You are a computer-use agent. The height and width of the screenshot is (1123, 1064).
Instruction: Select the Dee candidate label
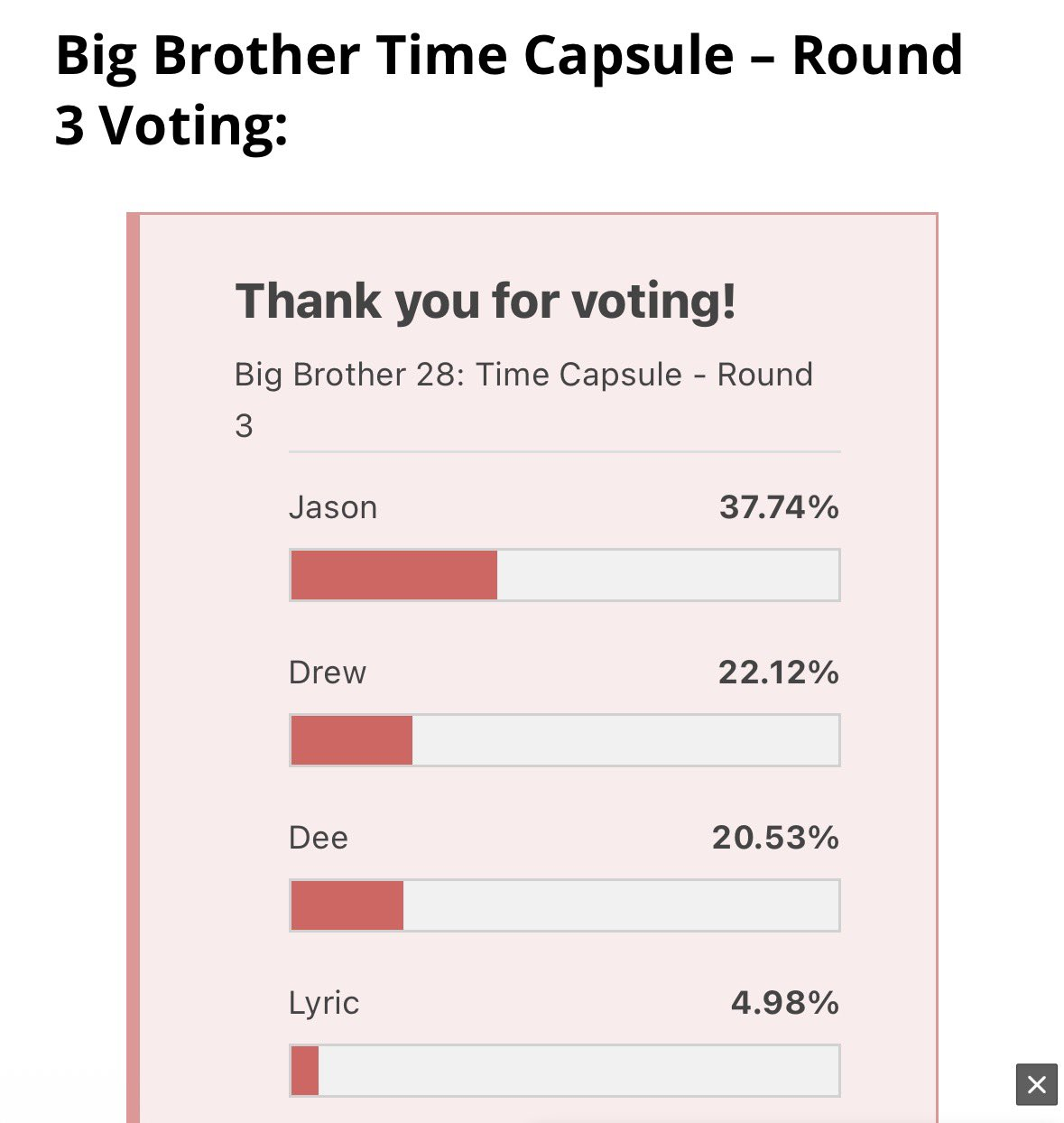coord(319,839)
